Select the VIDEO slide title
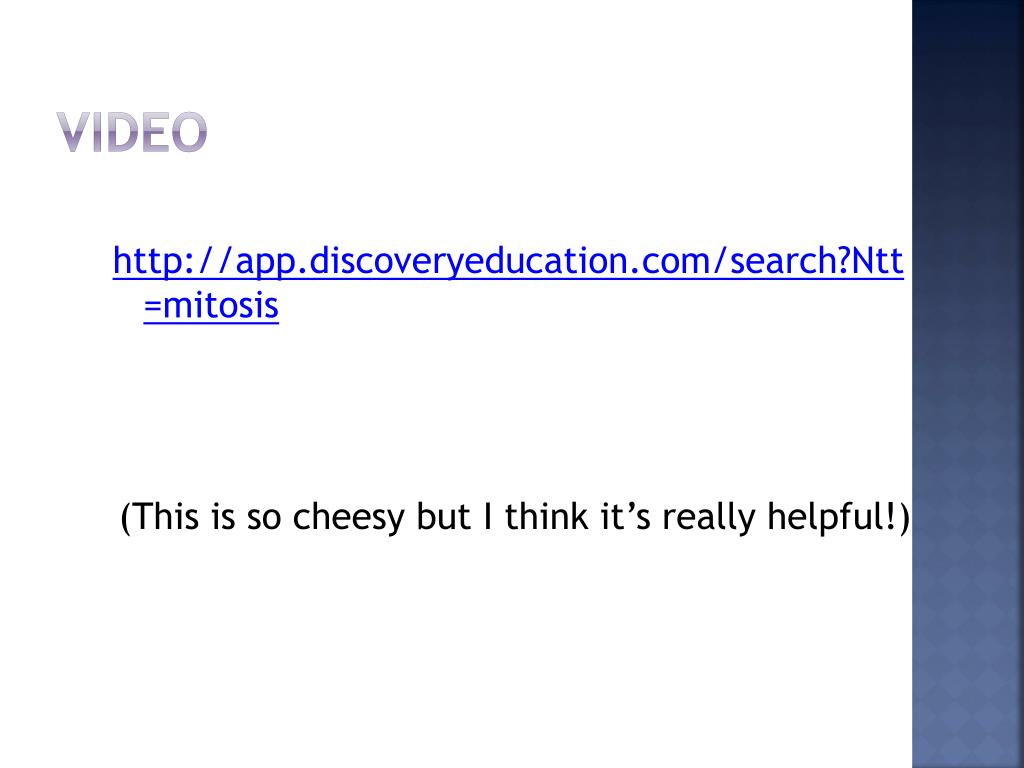This screenshot has height=768, width=1024. [x=131, y=132]
